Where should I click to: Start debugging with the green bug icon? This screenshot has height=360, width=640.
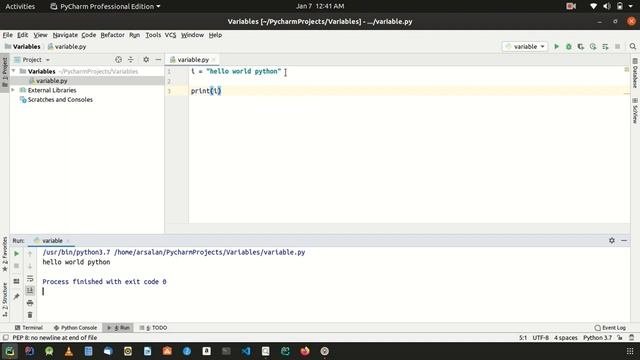point(569,47)
